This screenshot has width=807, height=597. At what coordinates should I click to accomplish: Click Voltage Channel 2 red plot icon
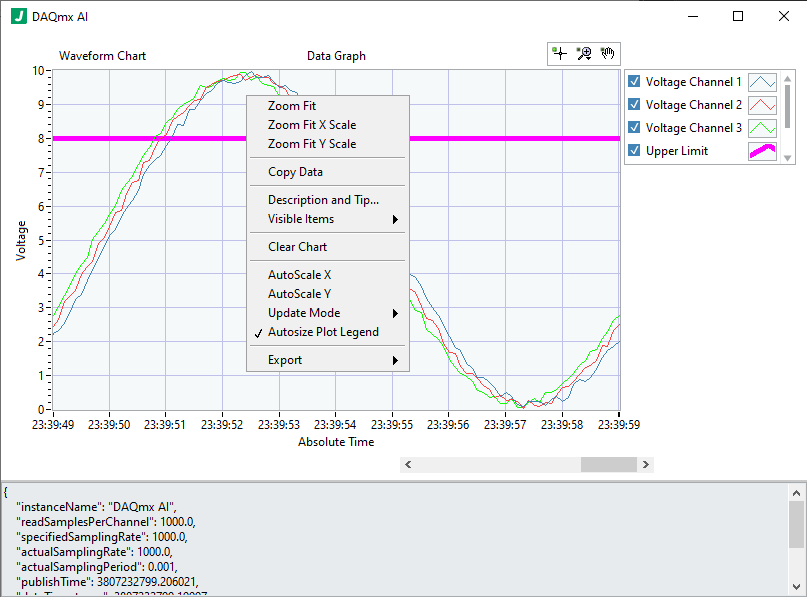762,105
